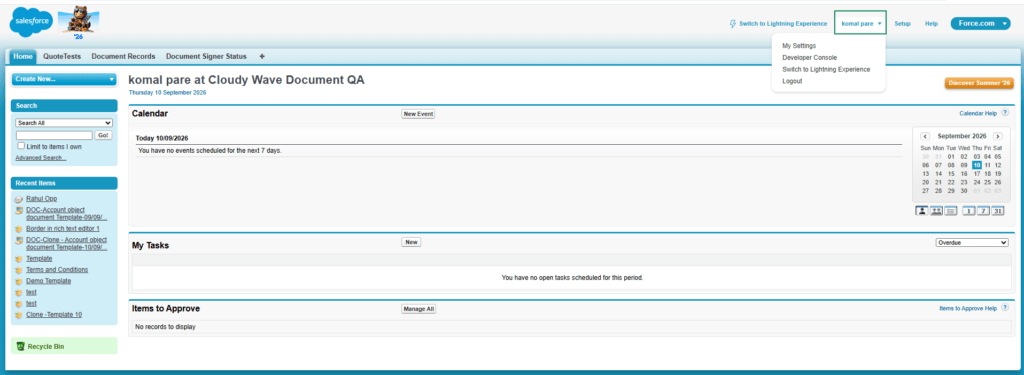The width and height of the screenshot is (1024, 375).
Task: Click the lightning bolt icon by Switch to Lightning
Action: point(733,24)
